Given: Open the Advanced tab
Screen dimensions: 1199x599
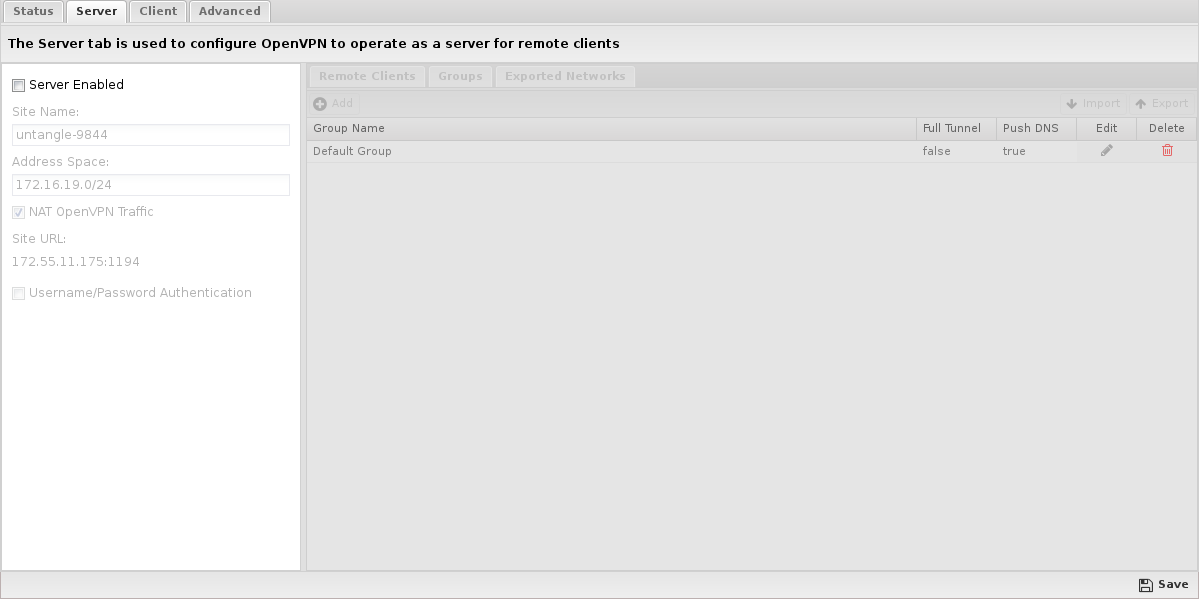Looking at the screenshot, I should pos(229,11).
